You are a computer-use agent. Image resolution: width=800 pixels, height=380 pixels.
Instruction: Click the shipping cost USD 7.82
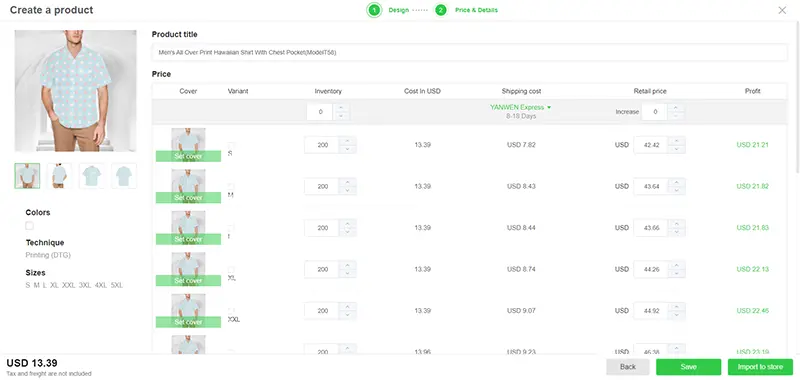click(x=521, y=145)
